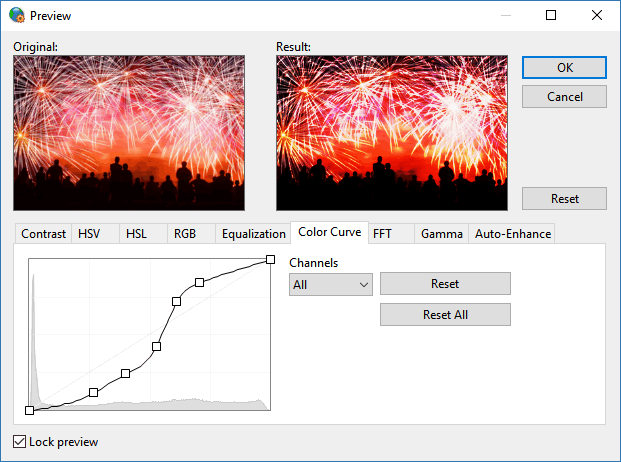Go to the Equalization tab

coord(253,234)
